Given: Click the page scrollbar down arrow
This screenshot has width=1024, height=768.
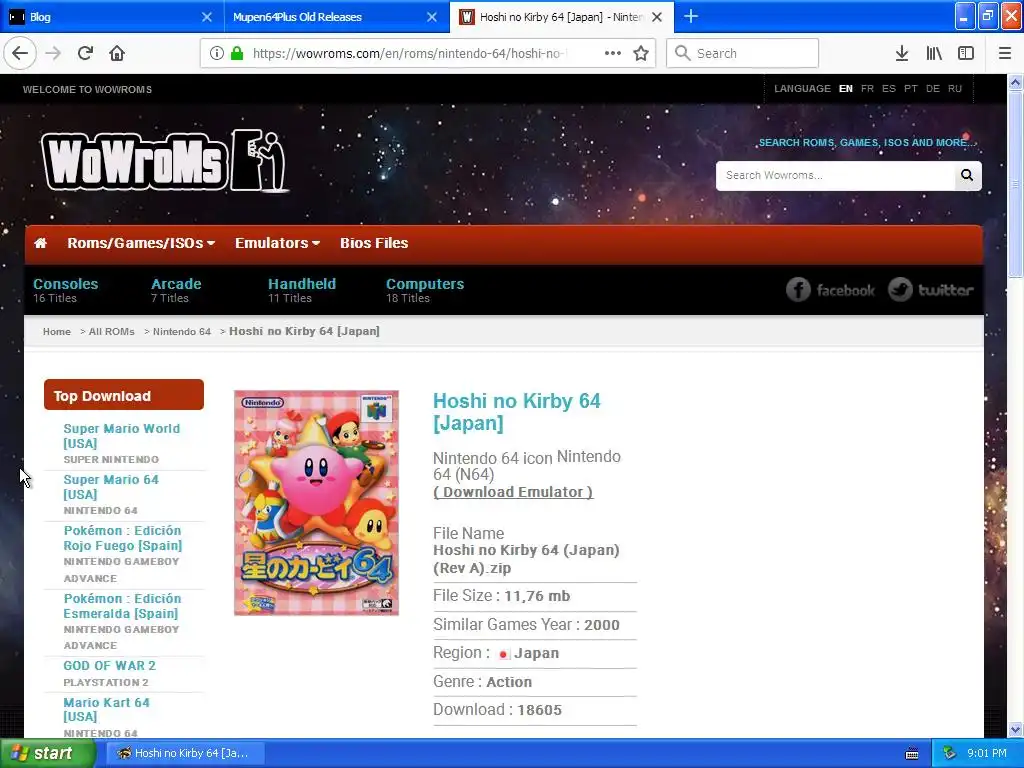Looking at the screenshot, I should (x=1015, y=729).
